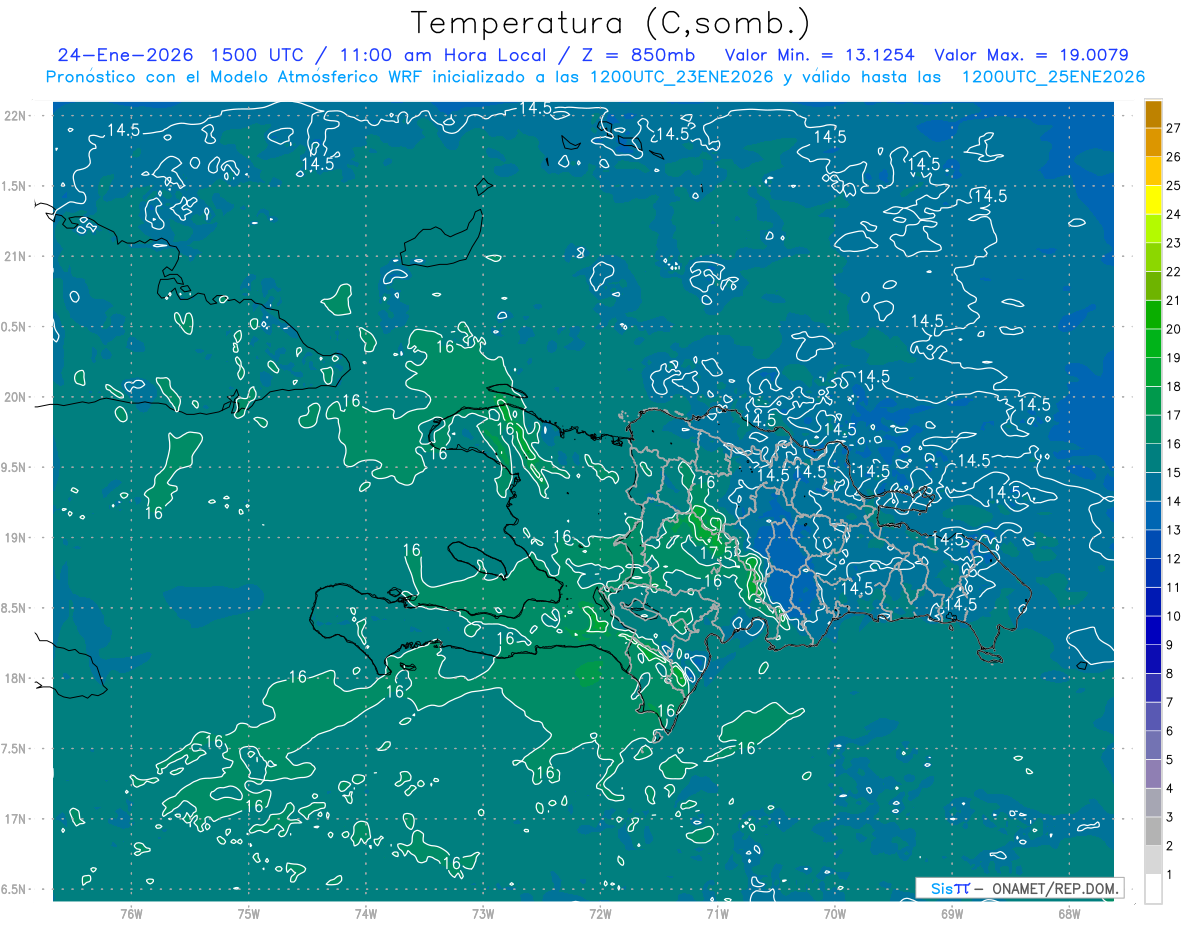Click latitude axis label '19N'
1200x927 pixels.
[x=14, y=537]
